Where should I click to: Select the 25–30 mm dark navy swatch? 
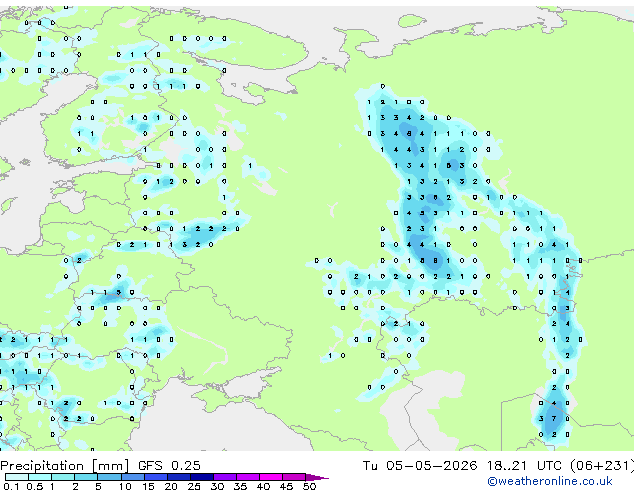coord(202,477)
